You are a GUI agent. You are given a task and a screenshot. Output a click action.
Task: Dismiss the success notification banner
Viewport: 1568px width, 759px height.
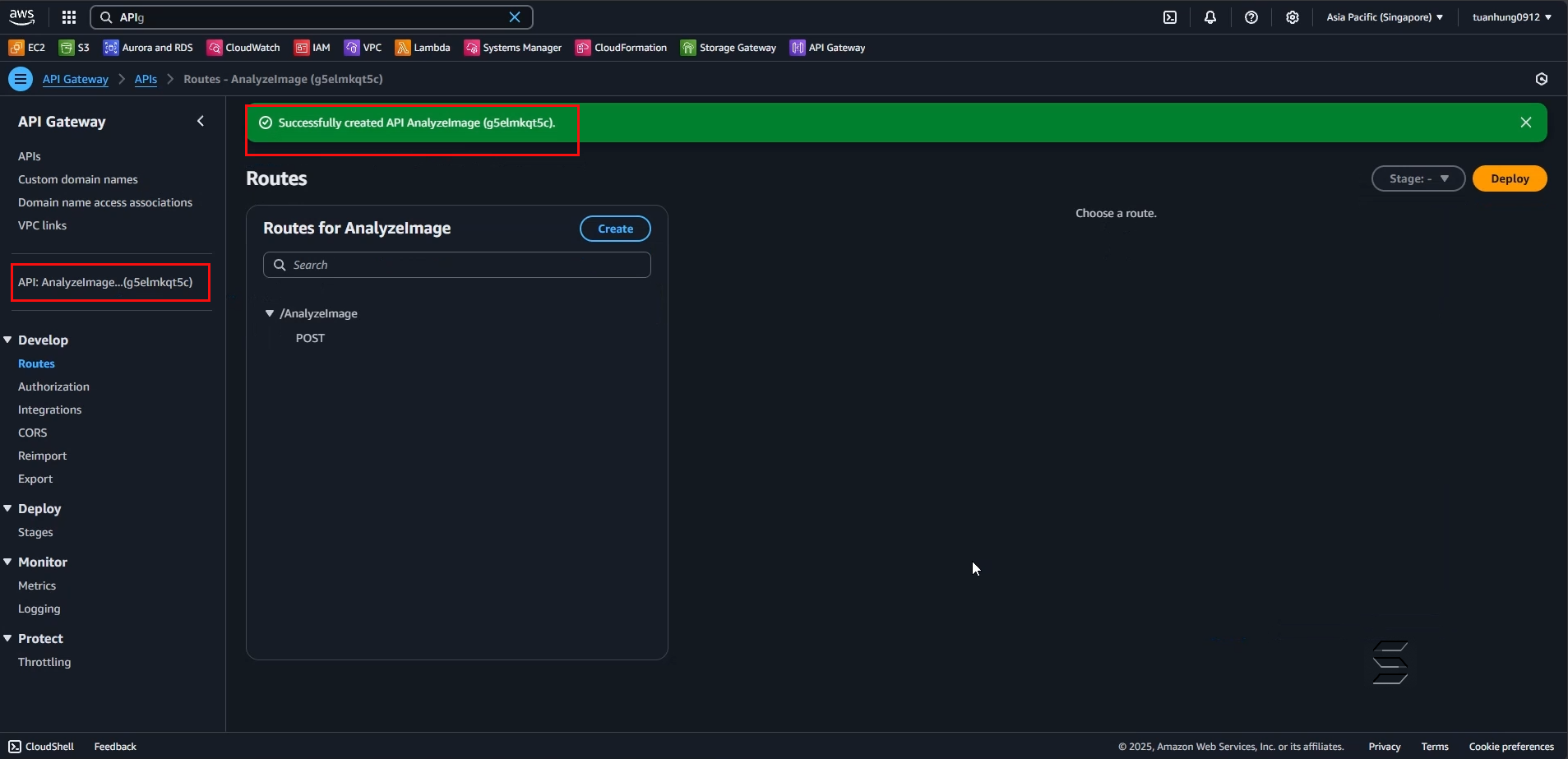pyautogui.click(x=1526, y=123)
